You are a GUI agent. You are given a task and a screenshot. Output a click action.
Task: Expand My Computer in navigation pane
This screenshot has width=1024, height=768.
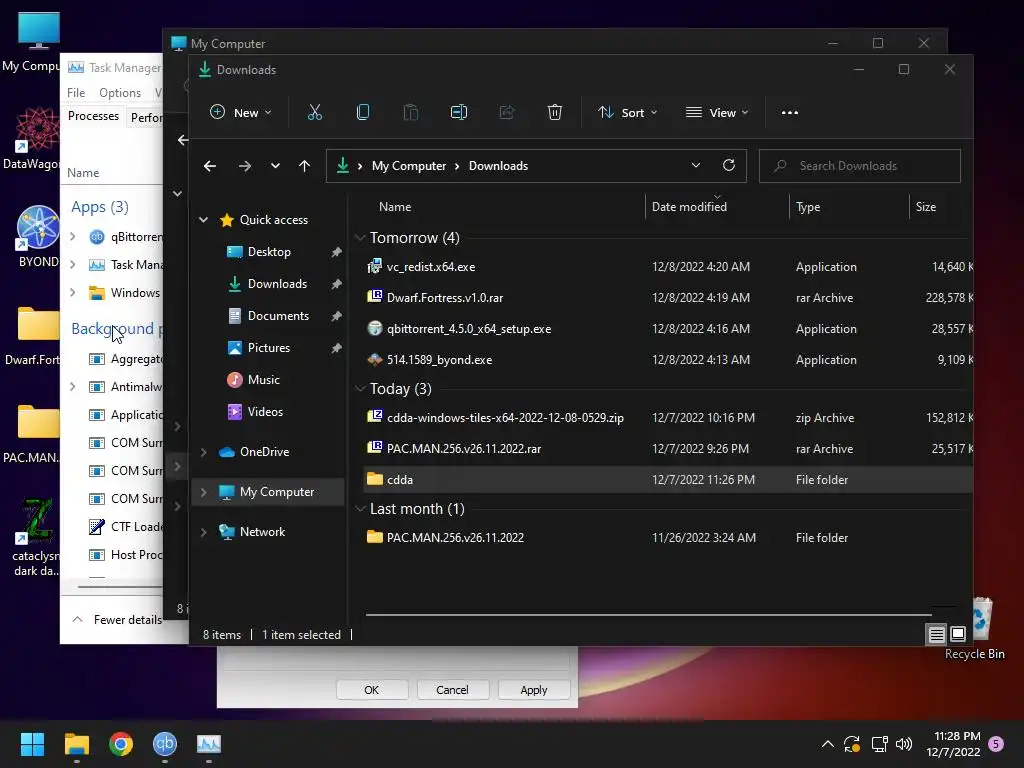(204, 492)
